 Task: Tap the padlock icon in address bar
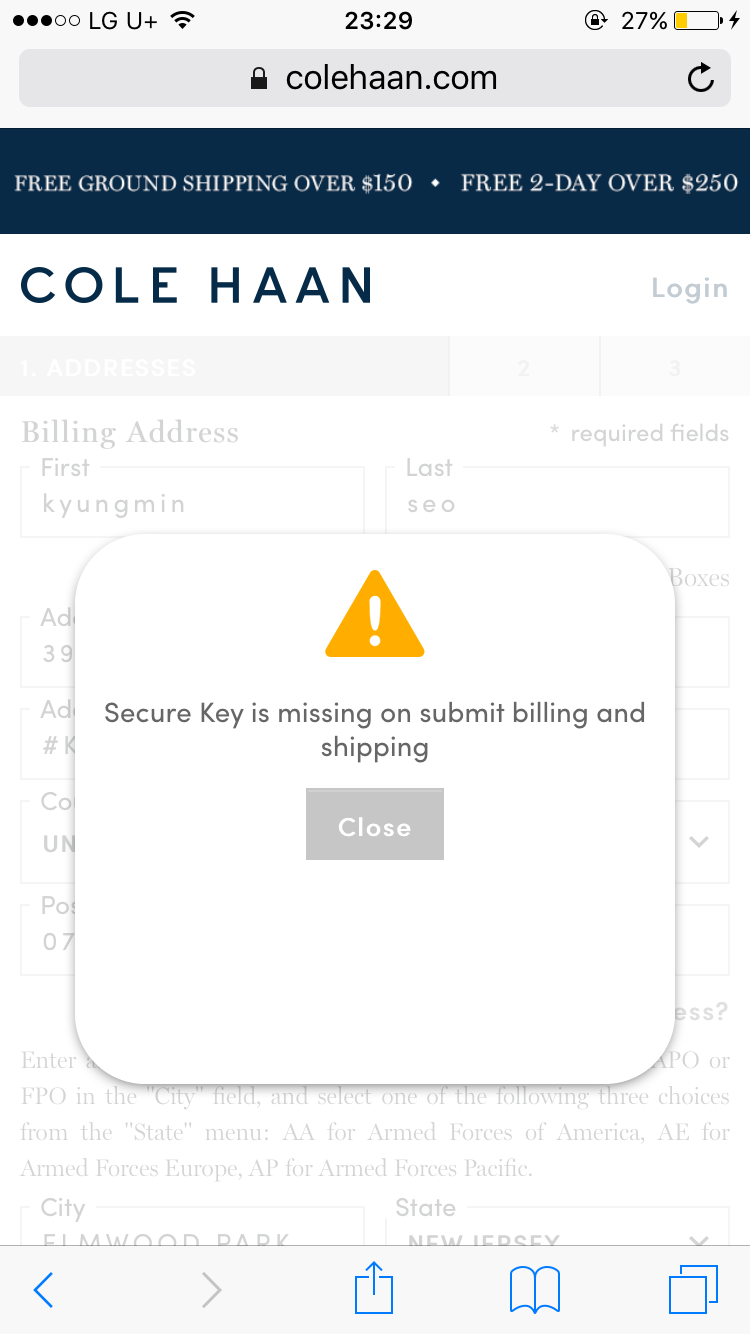pos(259,79)
